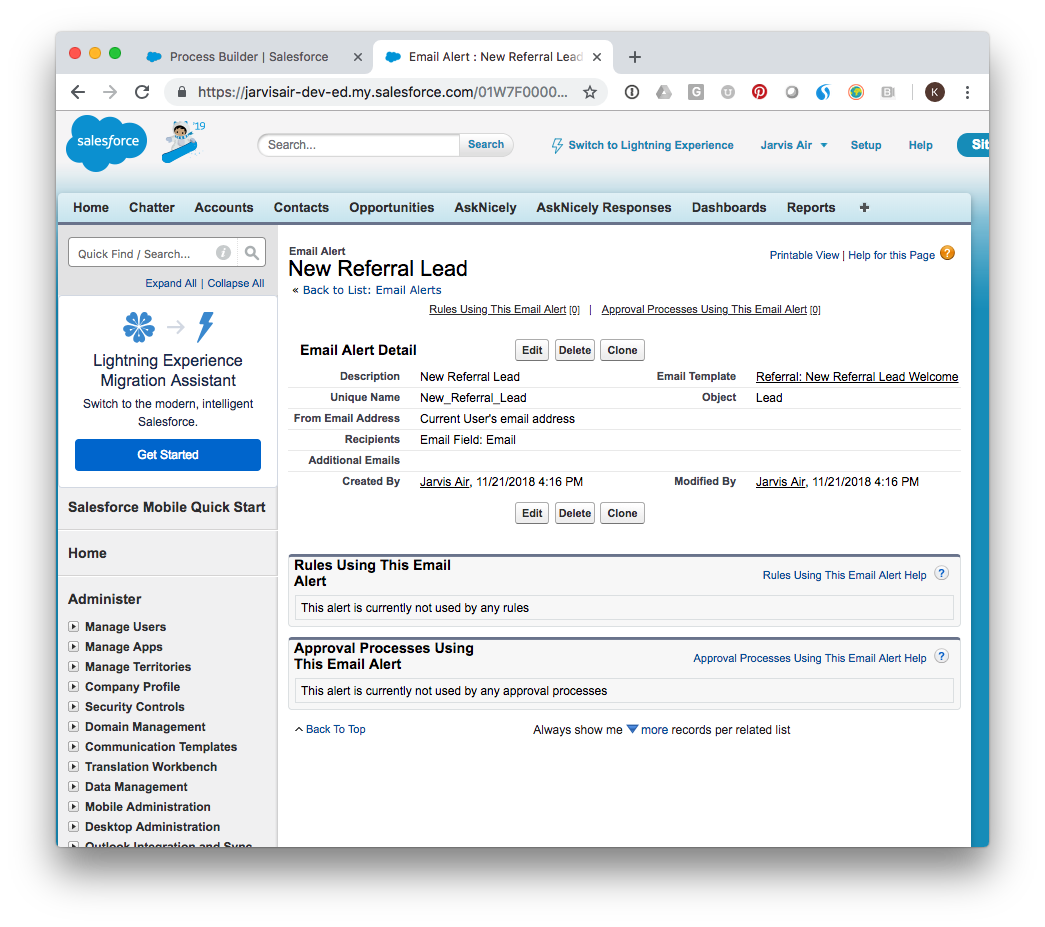Screen dimensions: 1045x927
Task: Expand Data Management section
Action: click(x=73, y=786)
